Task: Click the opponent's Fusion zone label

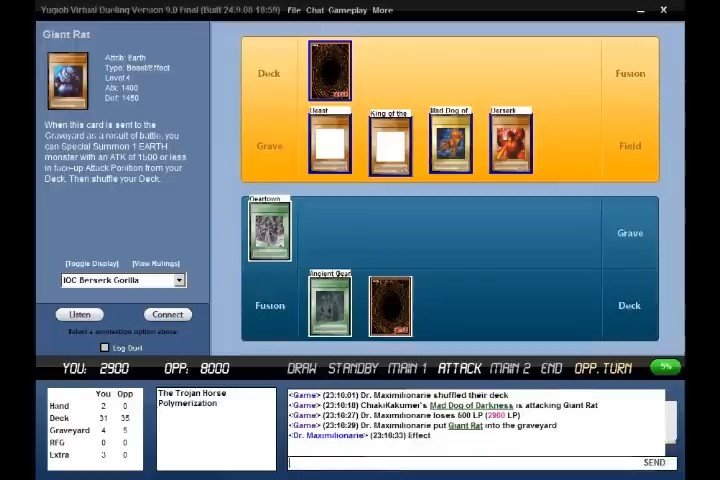Action: (630, 73)
